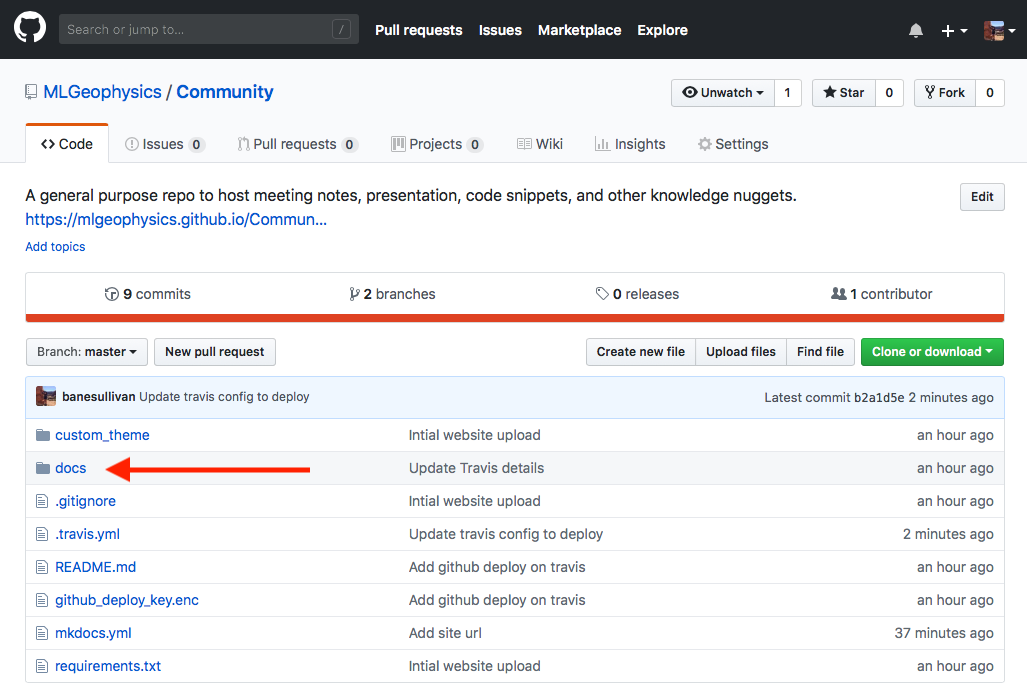
Task: Expand the Branch: master dropdown
Action: pyautogui.click(x=87, y=352)
